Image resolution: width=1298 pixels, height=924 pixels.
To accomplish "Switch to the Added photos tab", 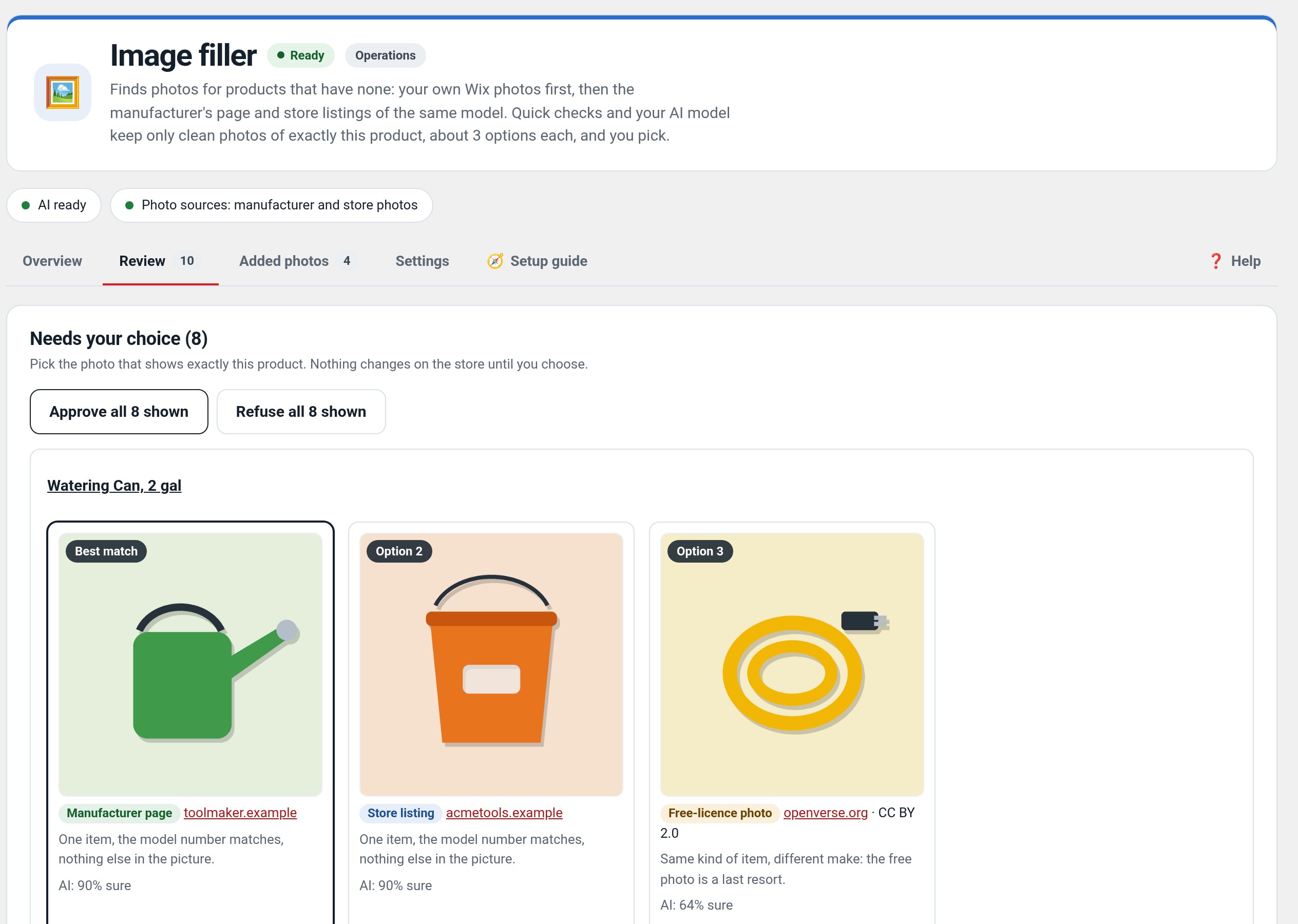I will [x=298, y=261].
